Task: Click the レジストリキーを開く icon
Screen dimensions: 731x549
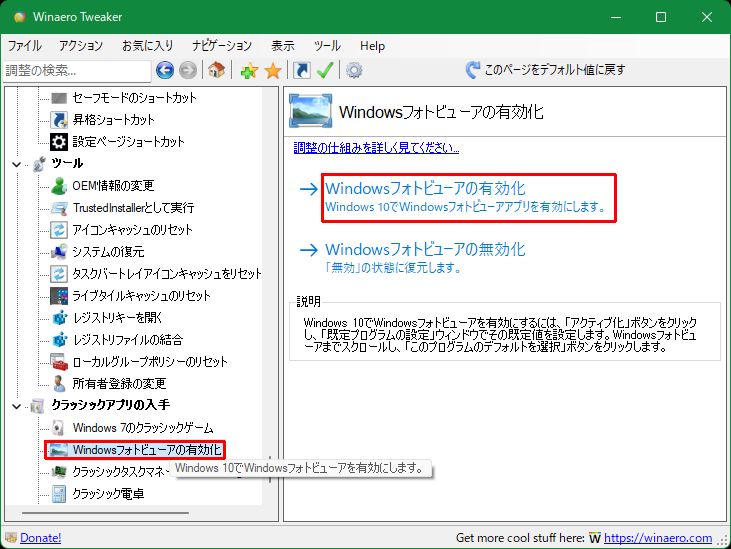Action: coord(59,317)
